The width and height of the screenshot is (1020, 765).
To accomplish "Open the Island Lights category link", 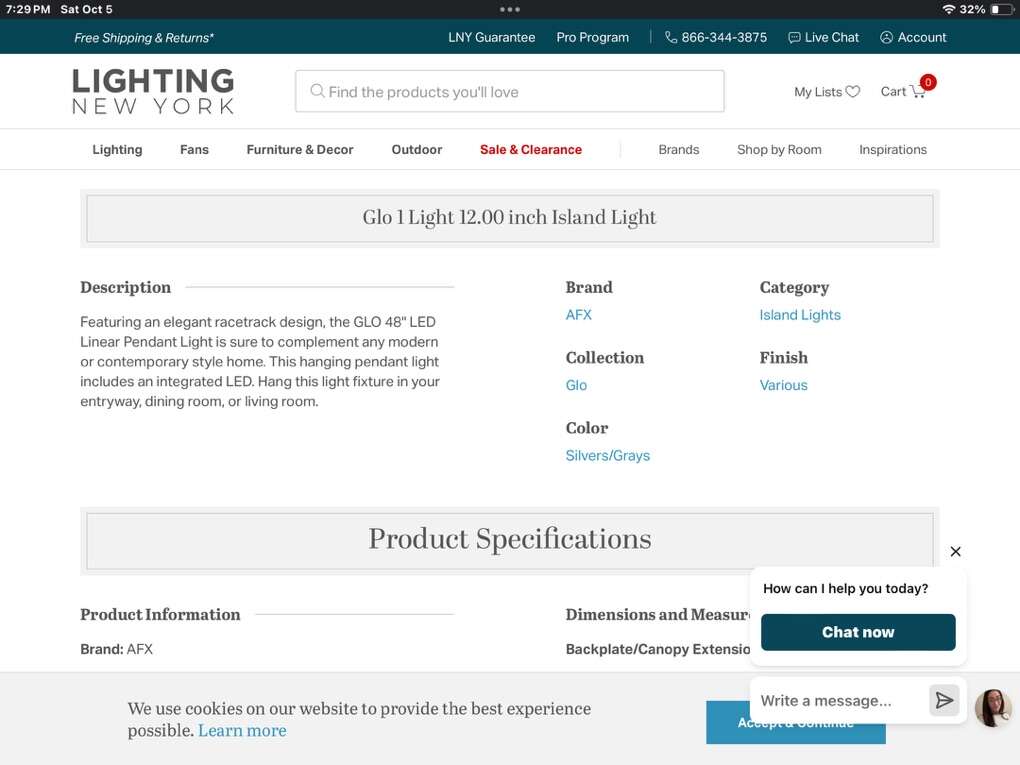I will click(800, 315).
